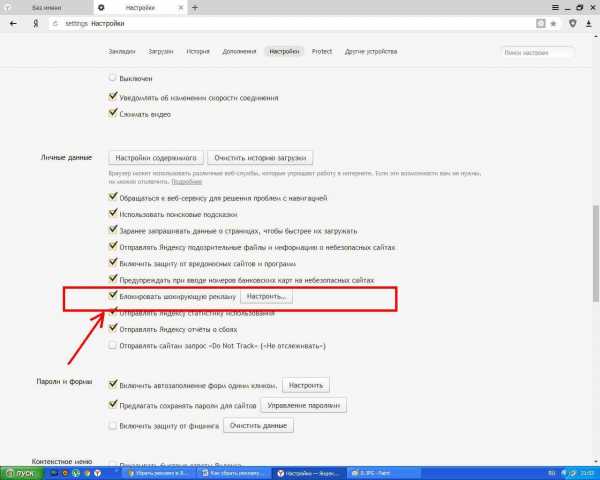Open the browser hamburger menu

tap(555, 7)
